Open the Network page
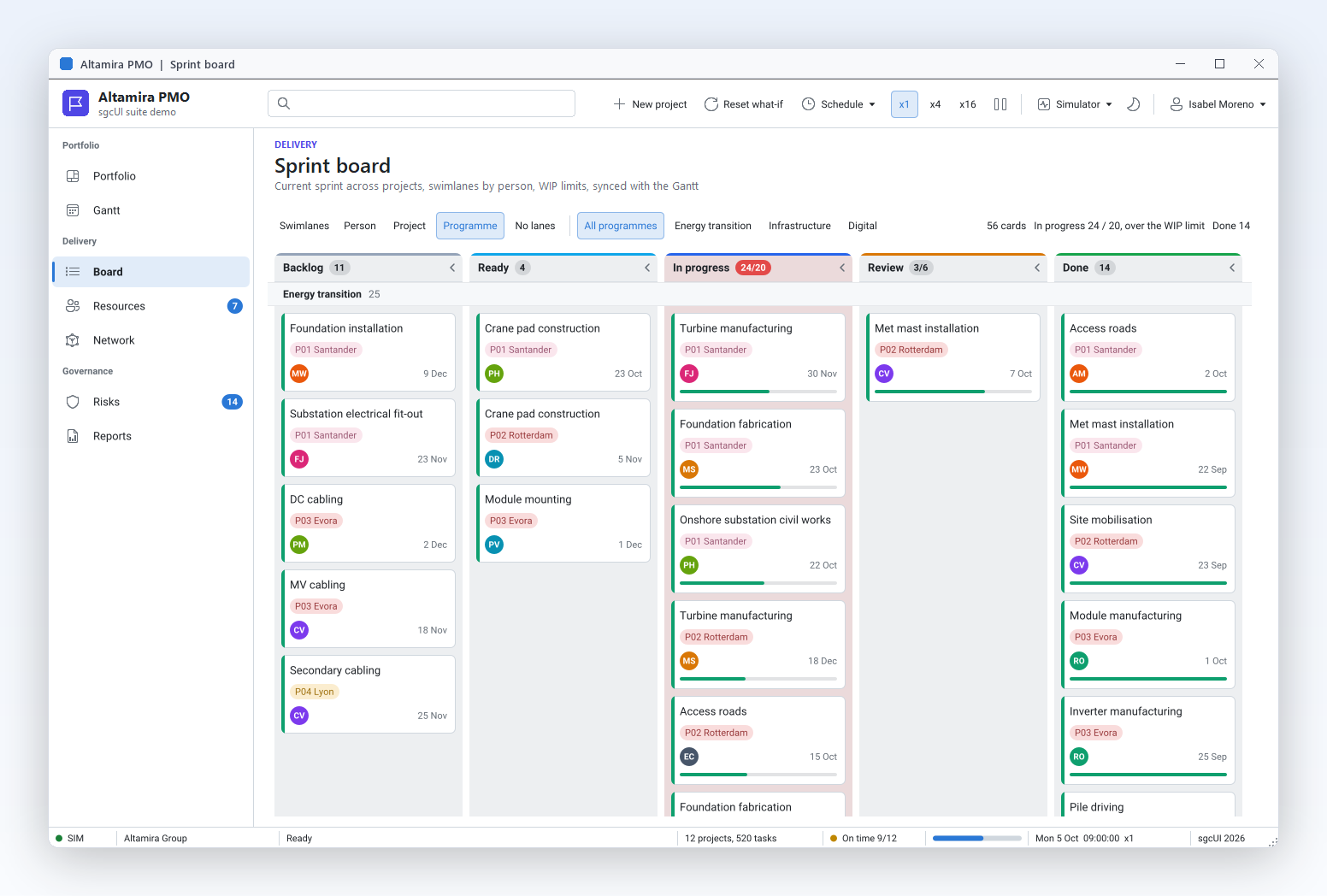 [x=150, y=340]
